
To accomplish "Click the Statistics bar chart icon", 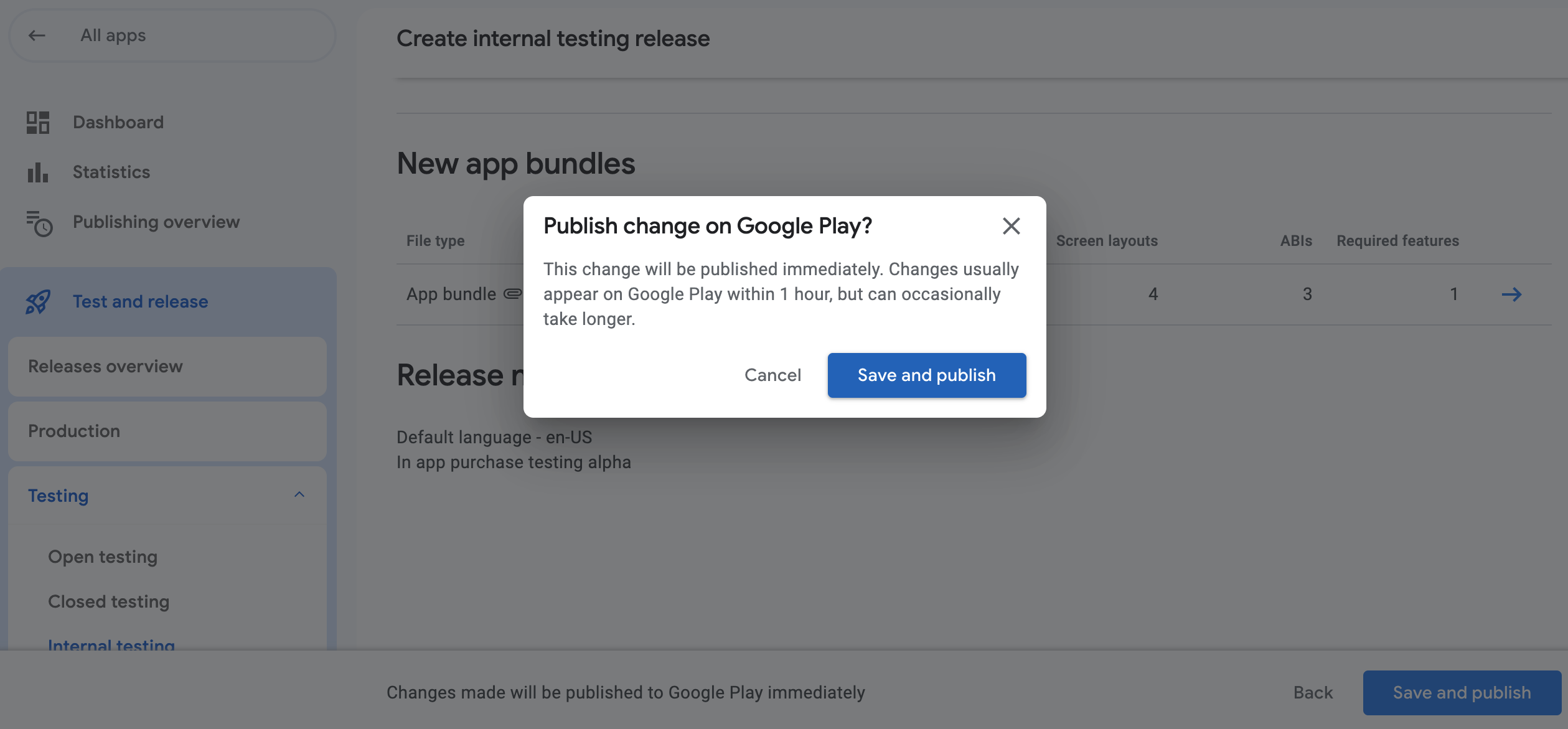I will point(37,172).
